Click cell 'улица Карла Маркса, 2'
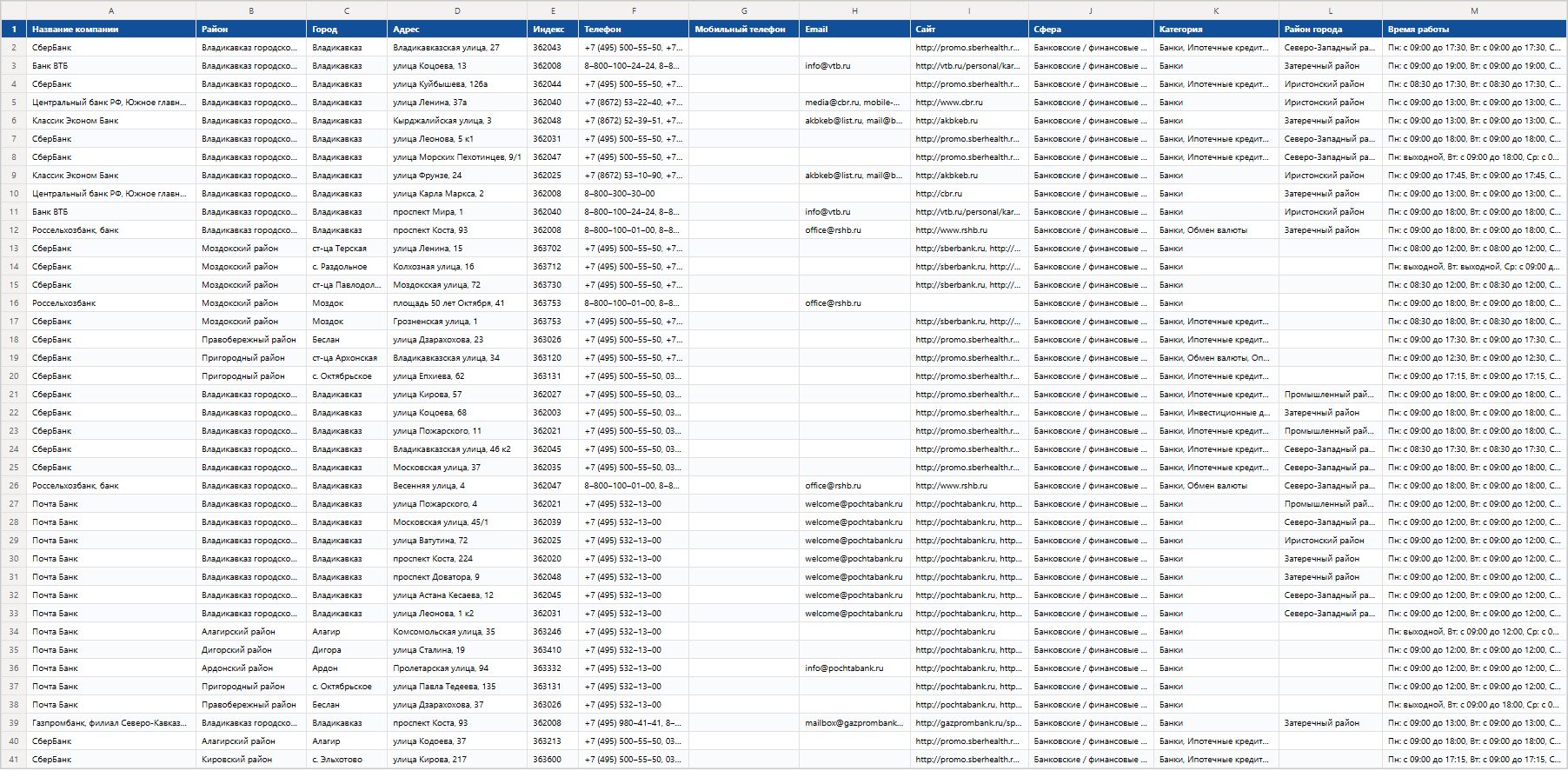The image size is (1568, 784). (457, 194)
